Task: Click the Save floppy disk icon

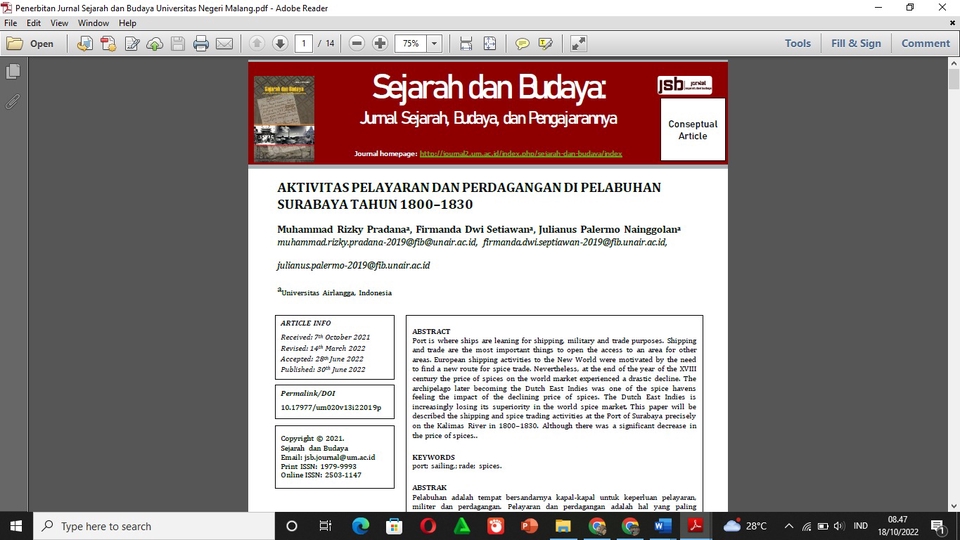Action: (x=178, y=43)
